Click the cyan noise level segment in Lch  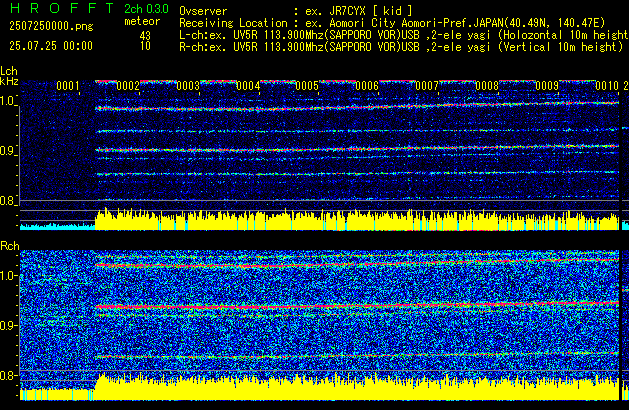pos(57,227)
